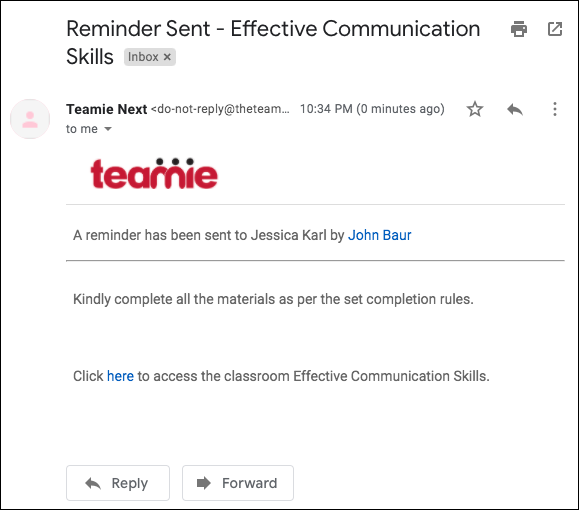The width and height of the screenshot is (579, 510).
Task: Select the sender name Teamie Next
Action: coord(107,109)
